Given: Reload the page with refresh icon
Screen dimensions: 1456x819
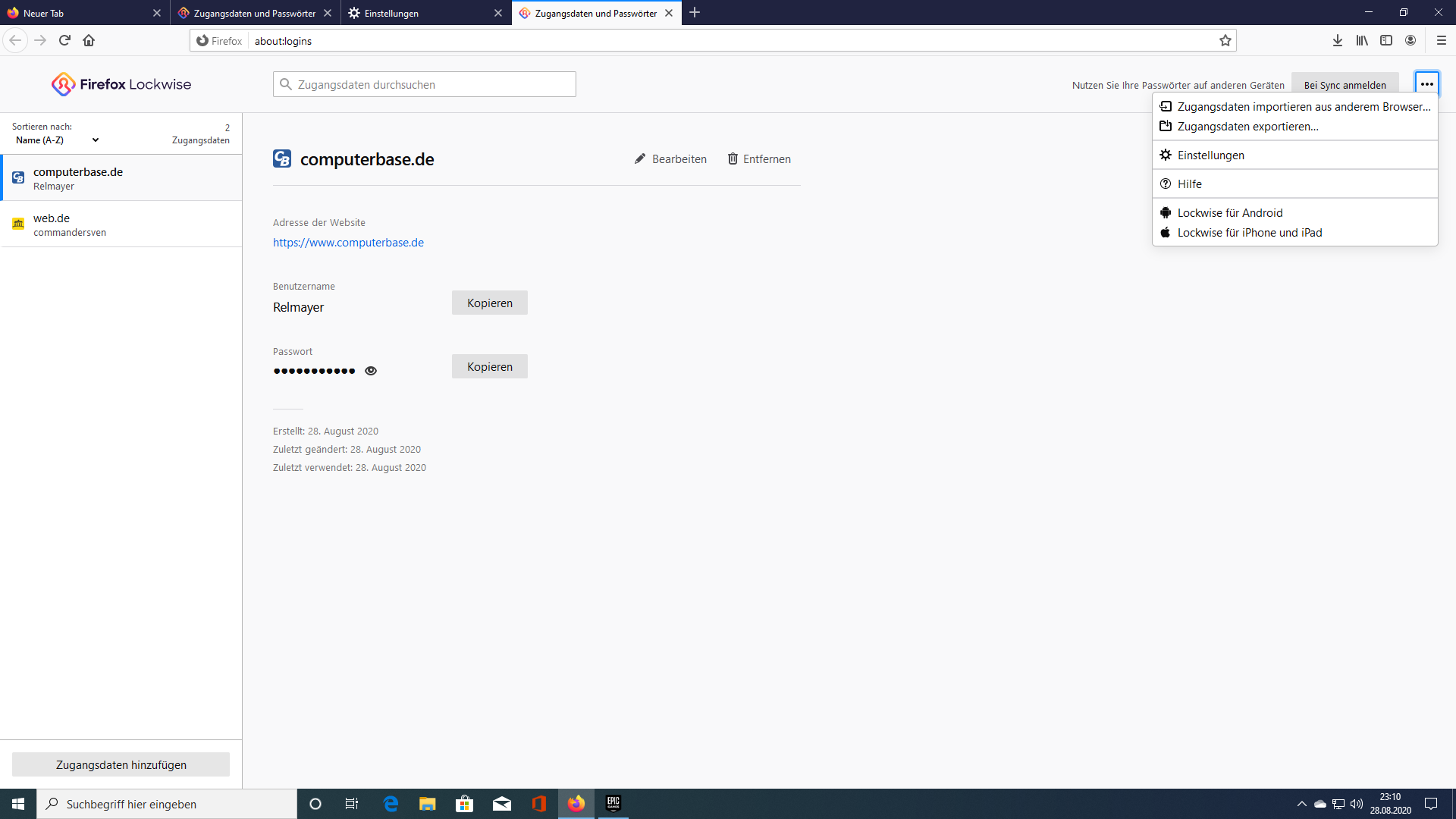Looking at the screenshot, I should pos(64,41).
